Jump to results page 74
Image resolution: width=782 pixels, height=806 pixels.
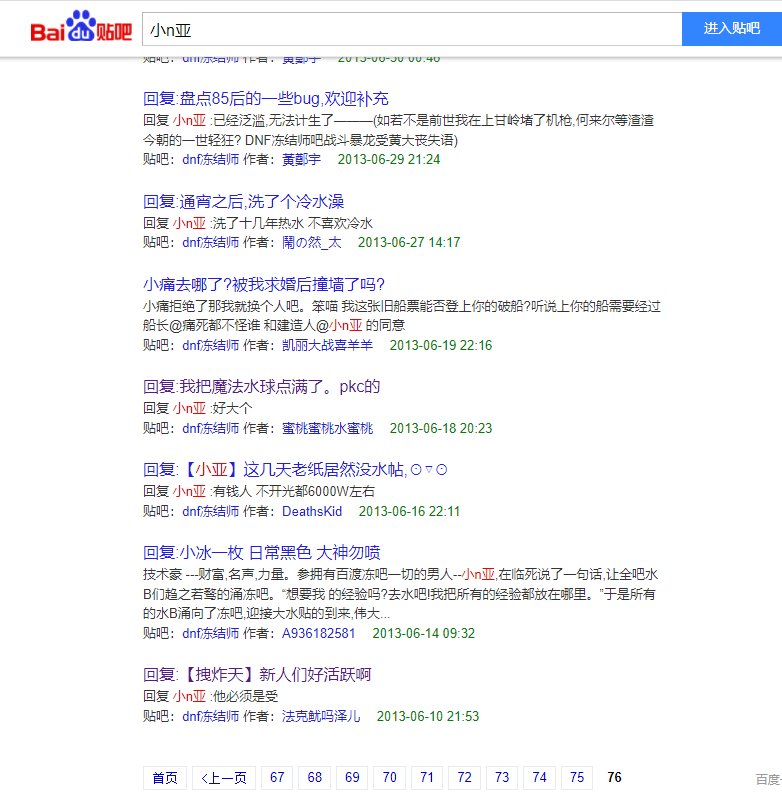(x=539, y=778)
